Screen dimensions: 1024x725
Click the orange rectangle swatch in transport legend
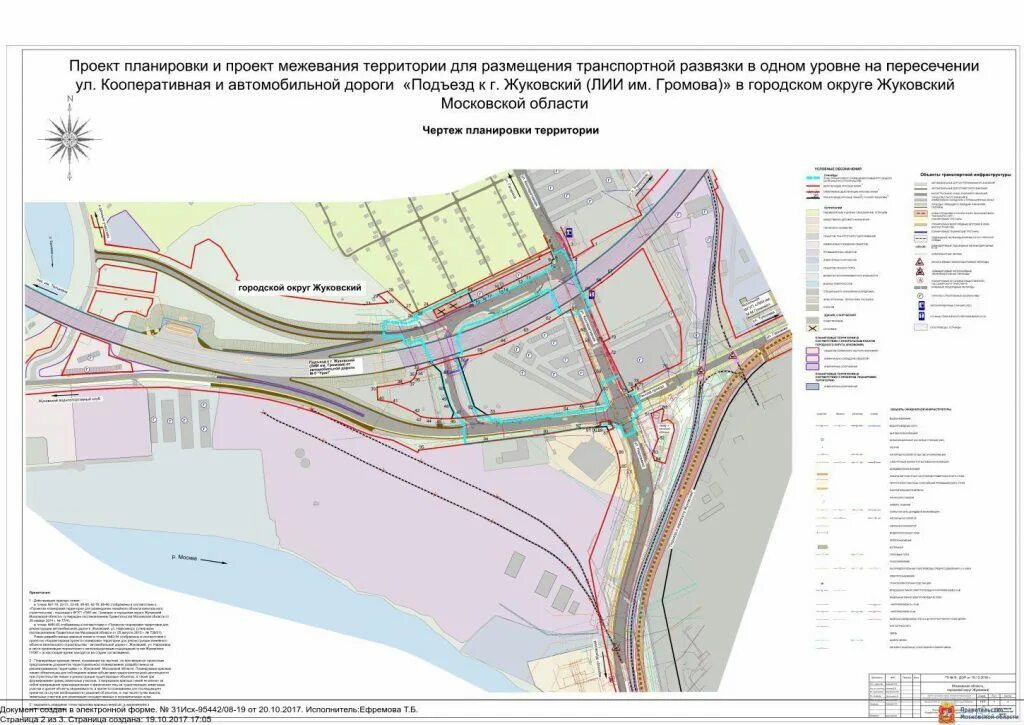pyautogui.click(x=921, y=214)
